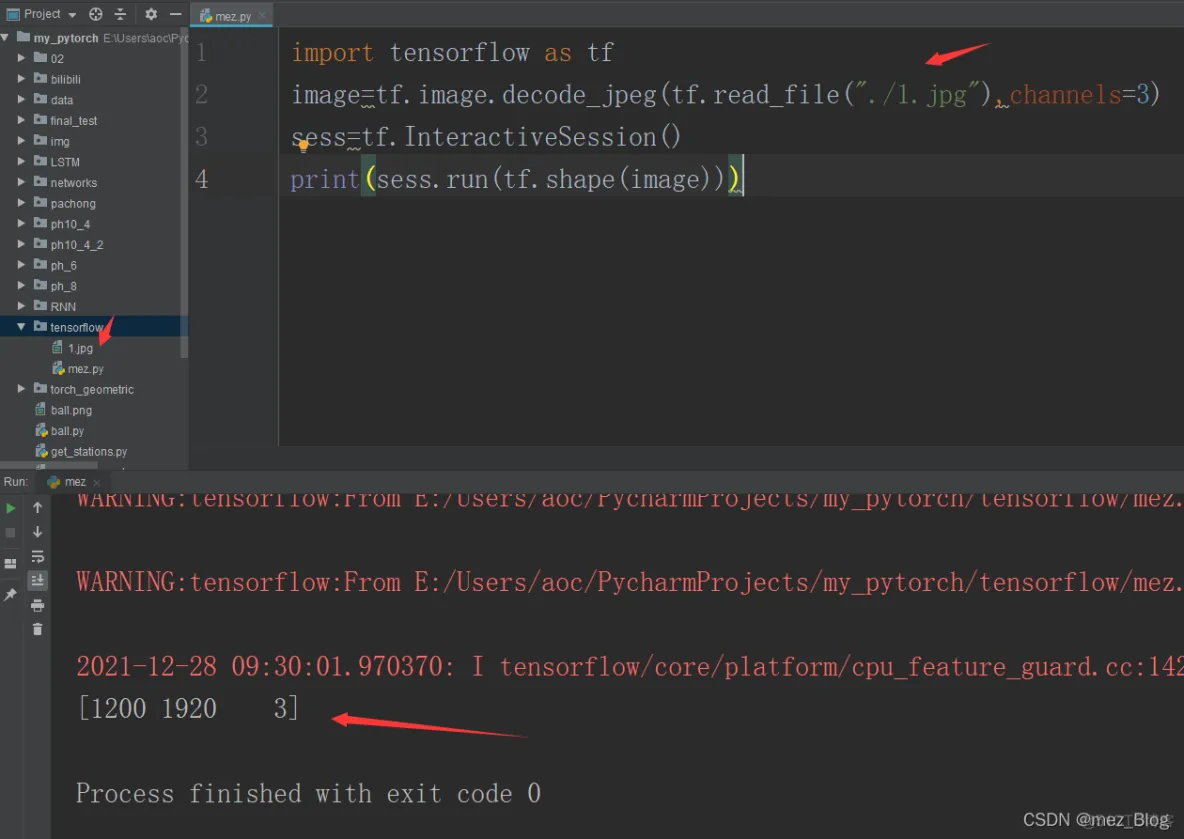Close the mez run tab
Viewport: 1184px width, 839px height.
(x=97, y=483)
